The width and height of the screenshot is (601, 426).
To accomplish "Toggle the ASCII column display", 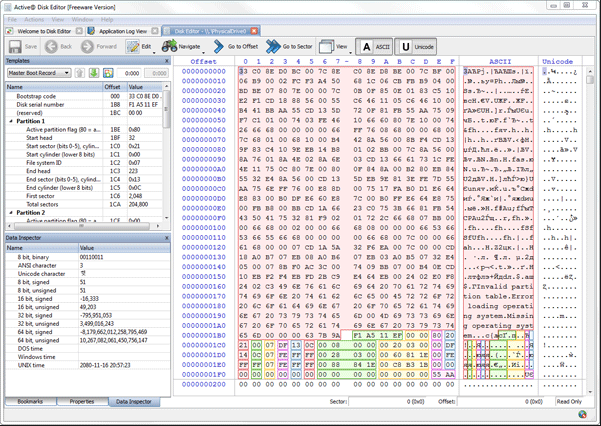I will (x=375, y=46).
